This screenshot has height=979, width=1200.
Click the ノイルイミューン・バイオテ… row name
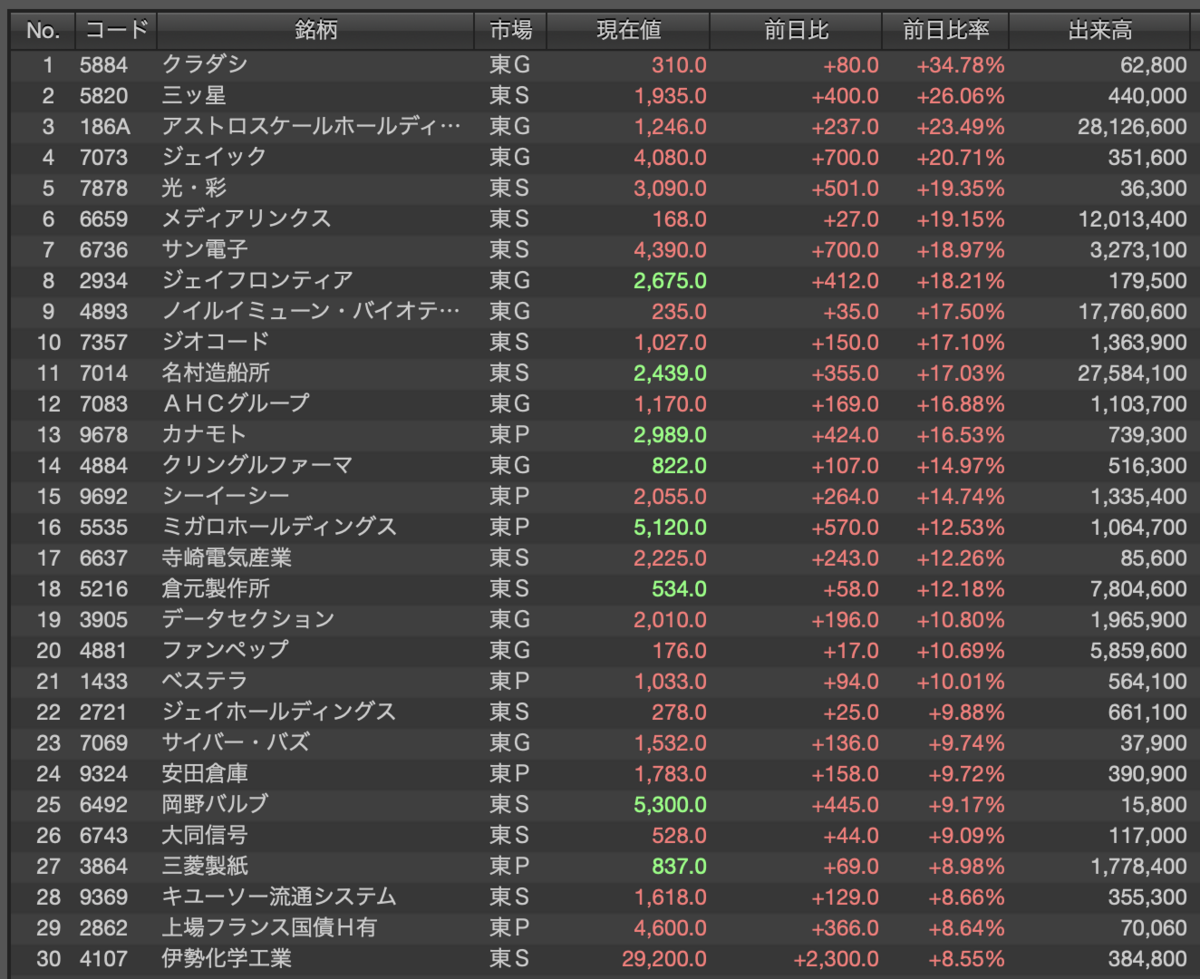(x=312, y=312)
